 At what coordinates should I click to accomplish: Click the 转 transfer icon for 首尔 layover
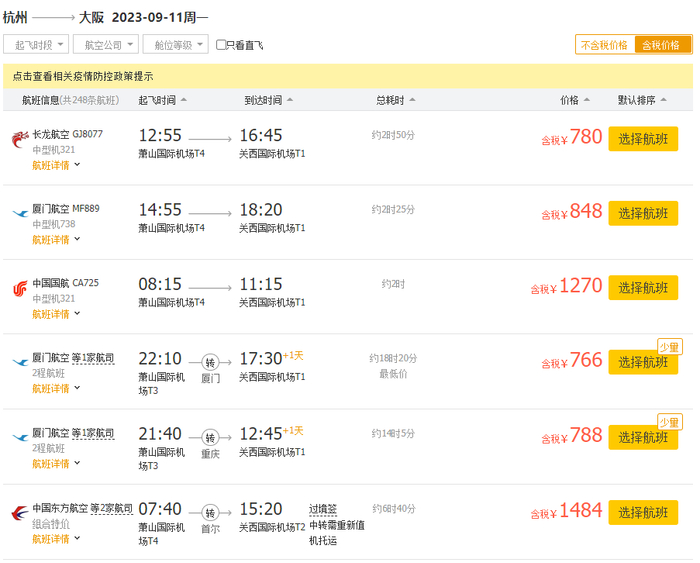[x=210, y=512]
